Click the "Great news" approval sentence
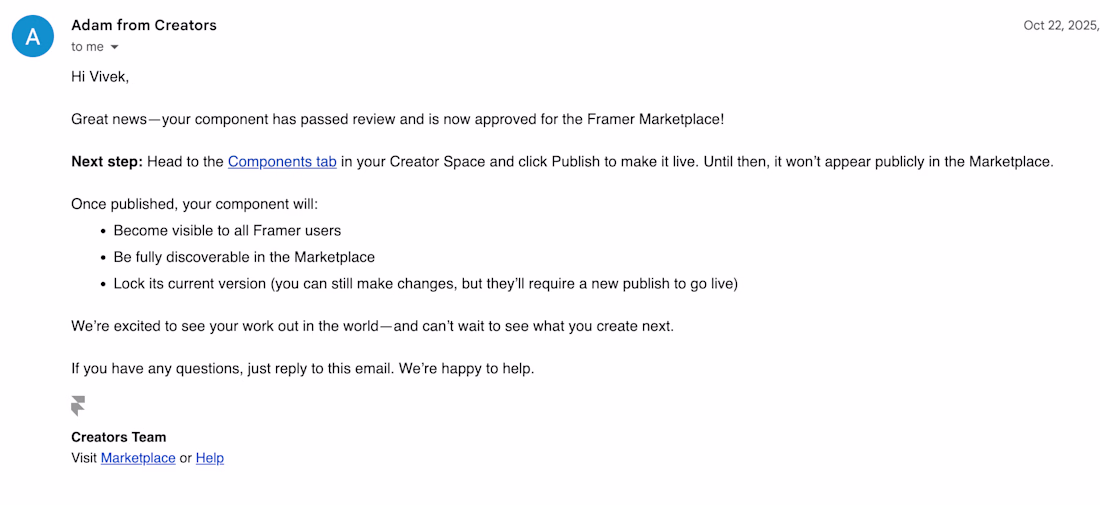The image size is (1100, 505). [x=397, y=119]
